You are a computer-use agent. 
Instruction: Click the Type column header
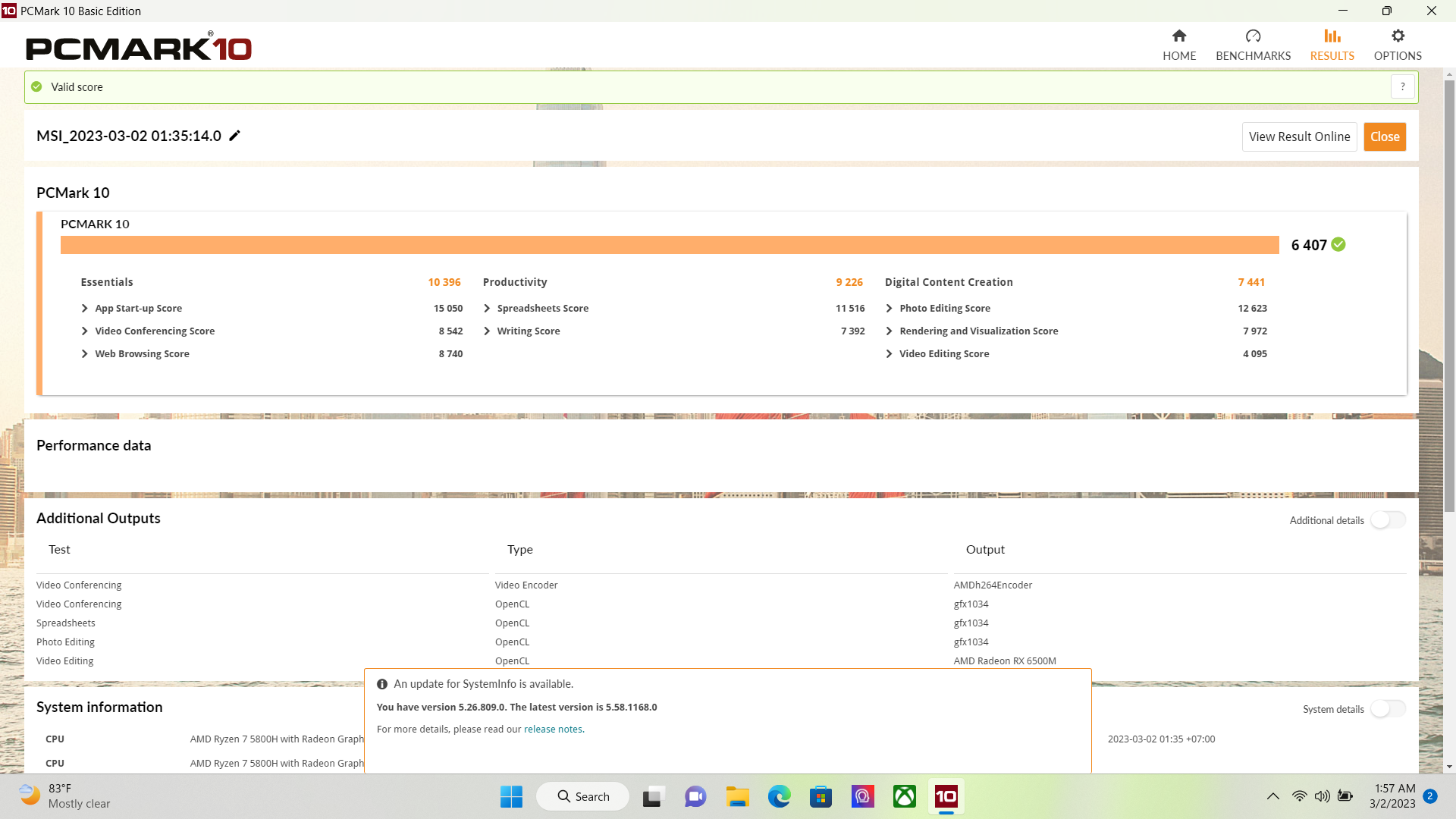(520, 550)
